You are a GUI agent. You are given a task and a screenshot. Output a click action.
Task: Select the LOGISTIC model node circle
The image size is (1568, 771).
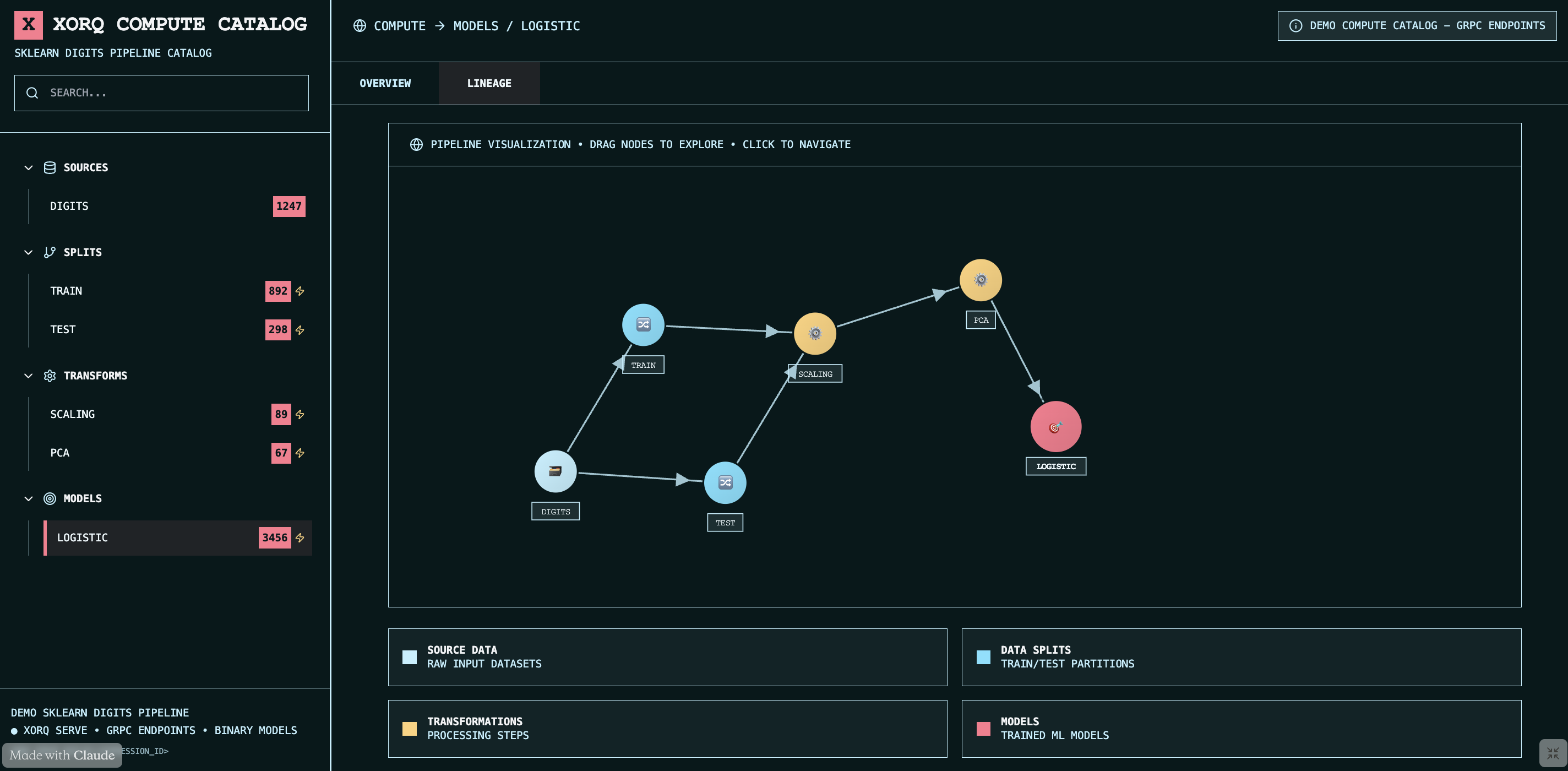click(x=1055, y=426)
